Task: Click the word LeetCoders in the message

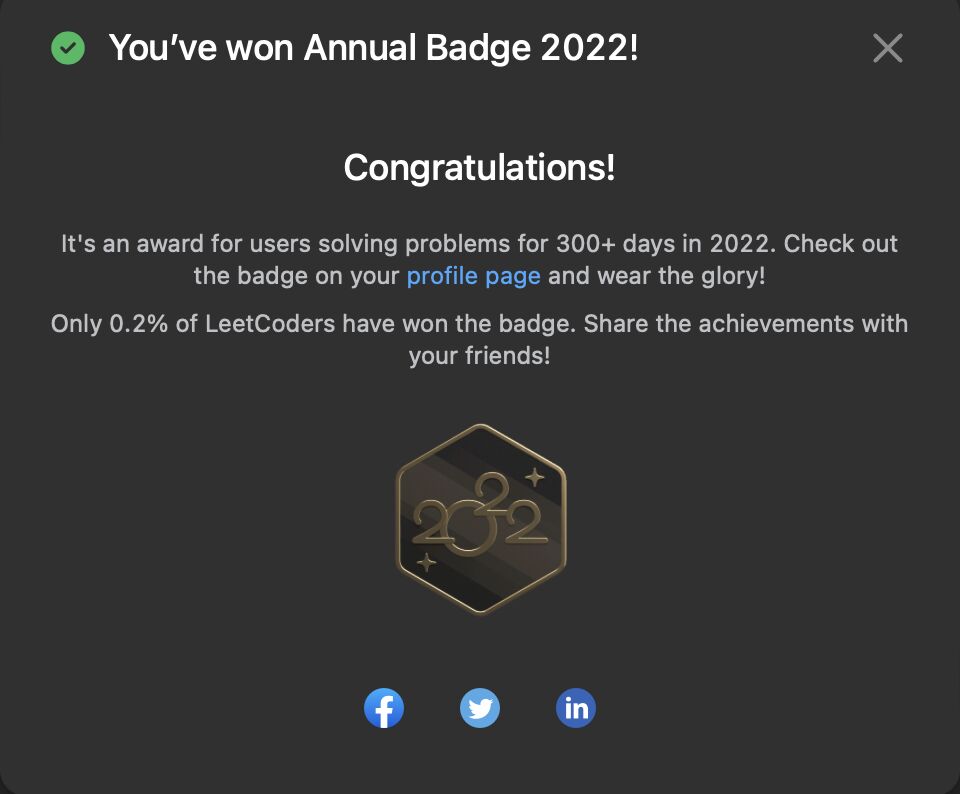Action: (x=270, y=323)
